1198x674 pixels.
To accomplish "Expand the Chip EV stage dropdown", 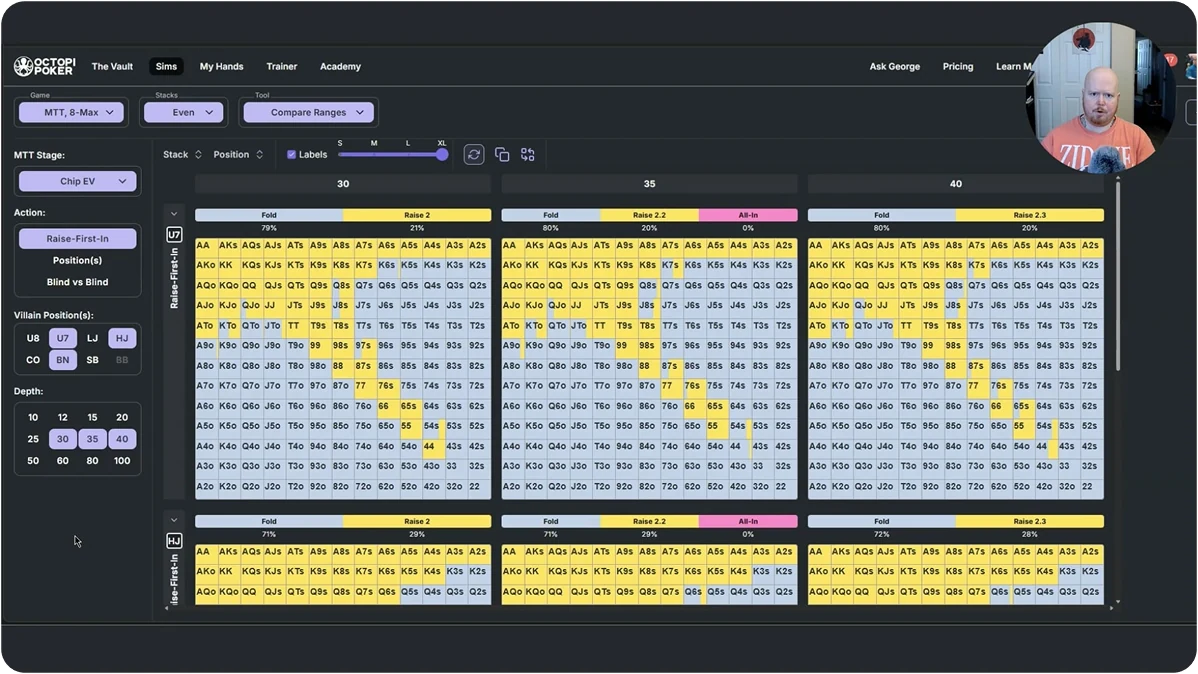I will point(78,181).
